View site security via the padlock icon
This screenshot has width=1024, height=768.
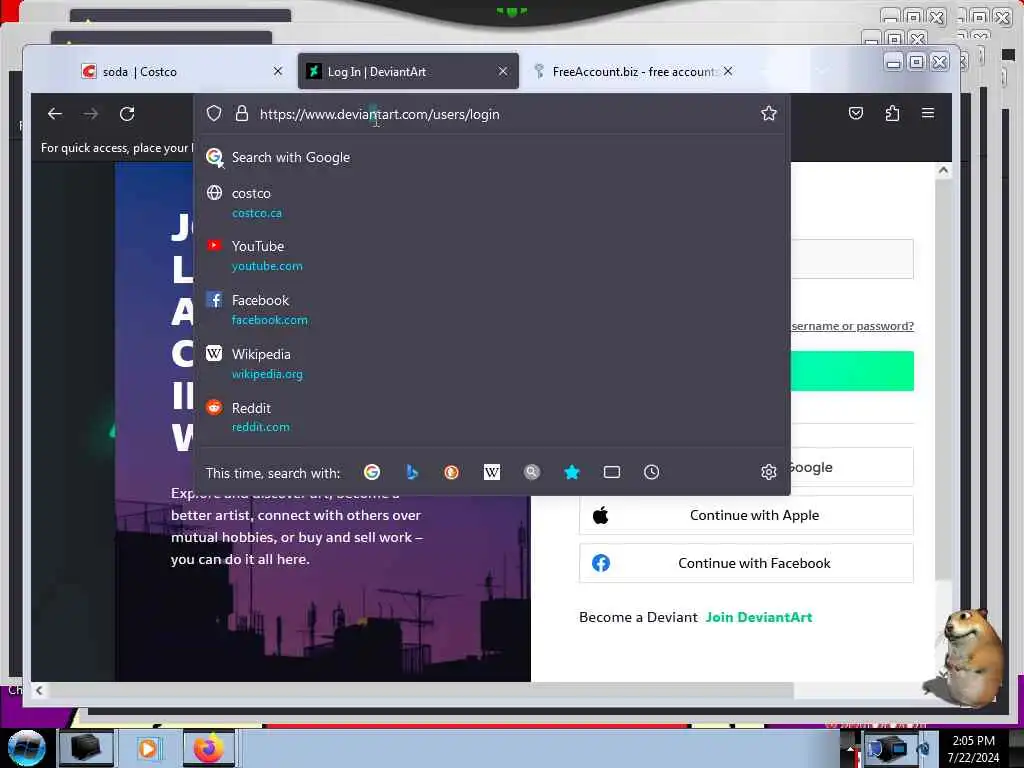[x=242, y=114]
